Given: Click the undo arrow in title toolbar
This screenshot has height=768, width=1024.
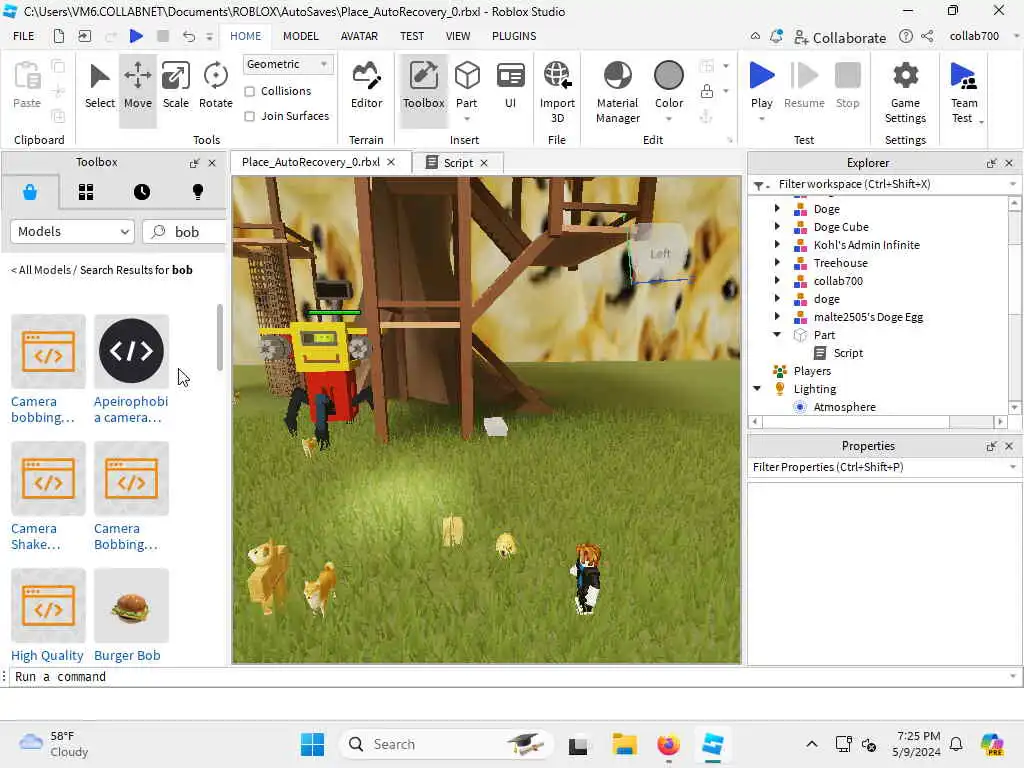Looking at the screenshot, I should pyautogui.click(x=189, y=36).
